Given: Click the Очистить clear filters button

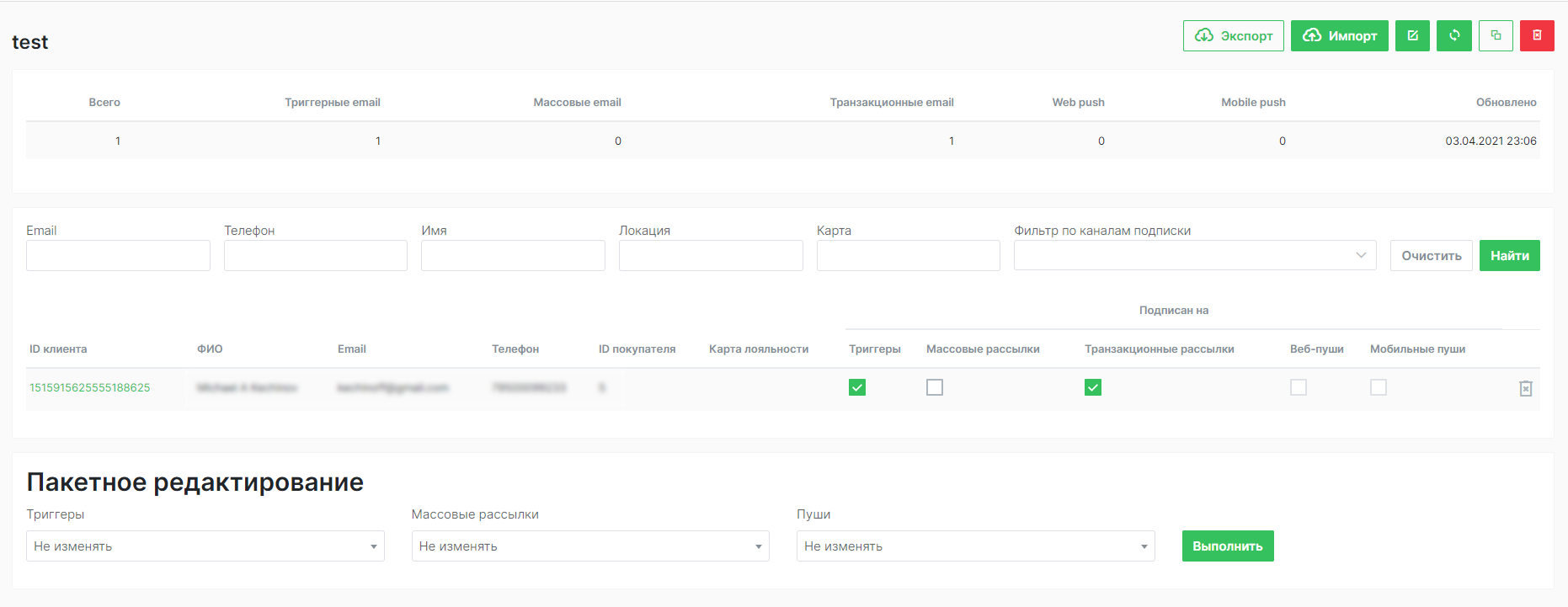Looking at the screenshot, I should 1431,255.
